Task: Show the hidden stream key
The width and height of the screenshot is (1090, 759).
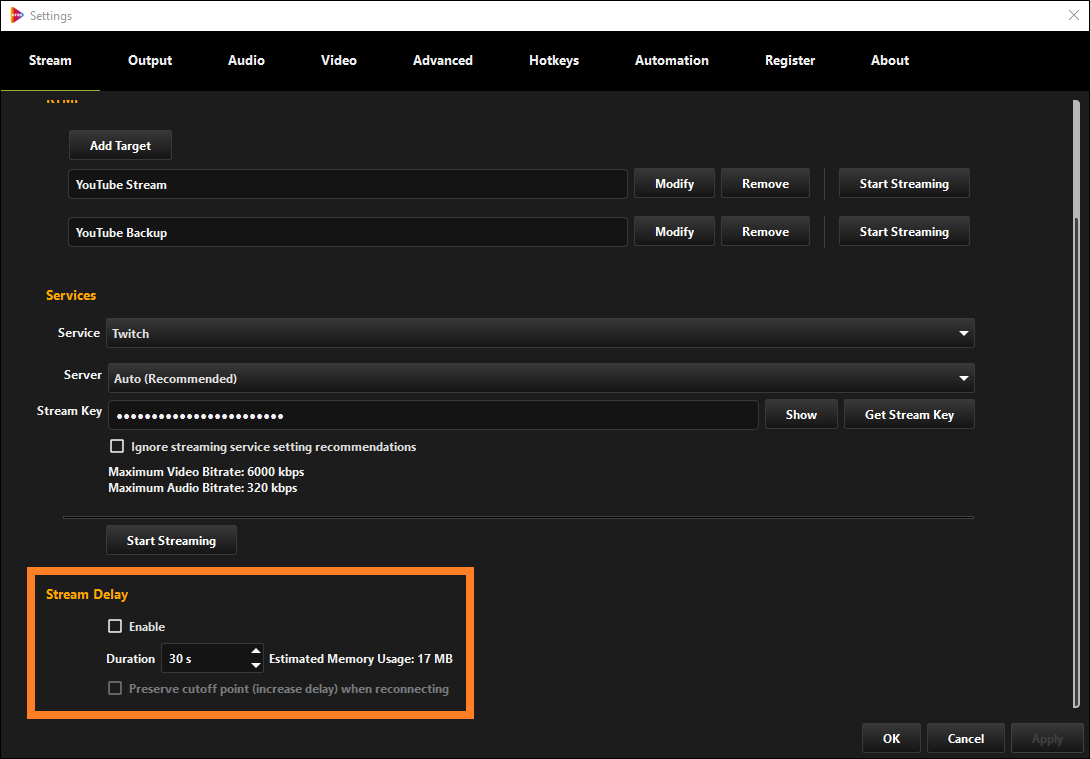Action: point(802,415)
